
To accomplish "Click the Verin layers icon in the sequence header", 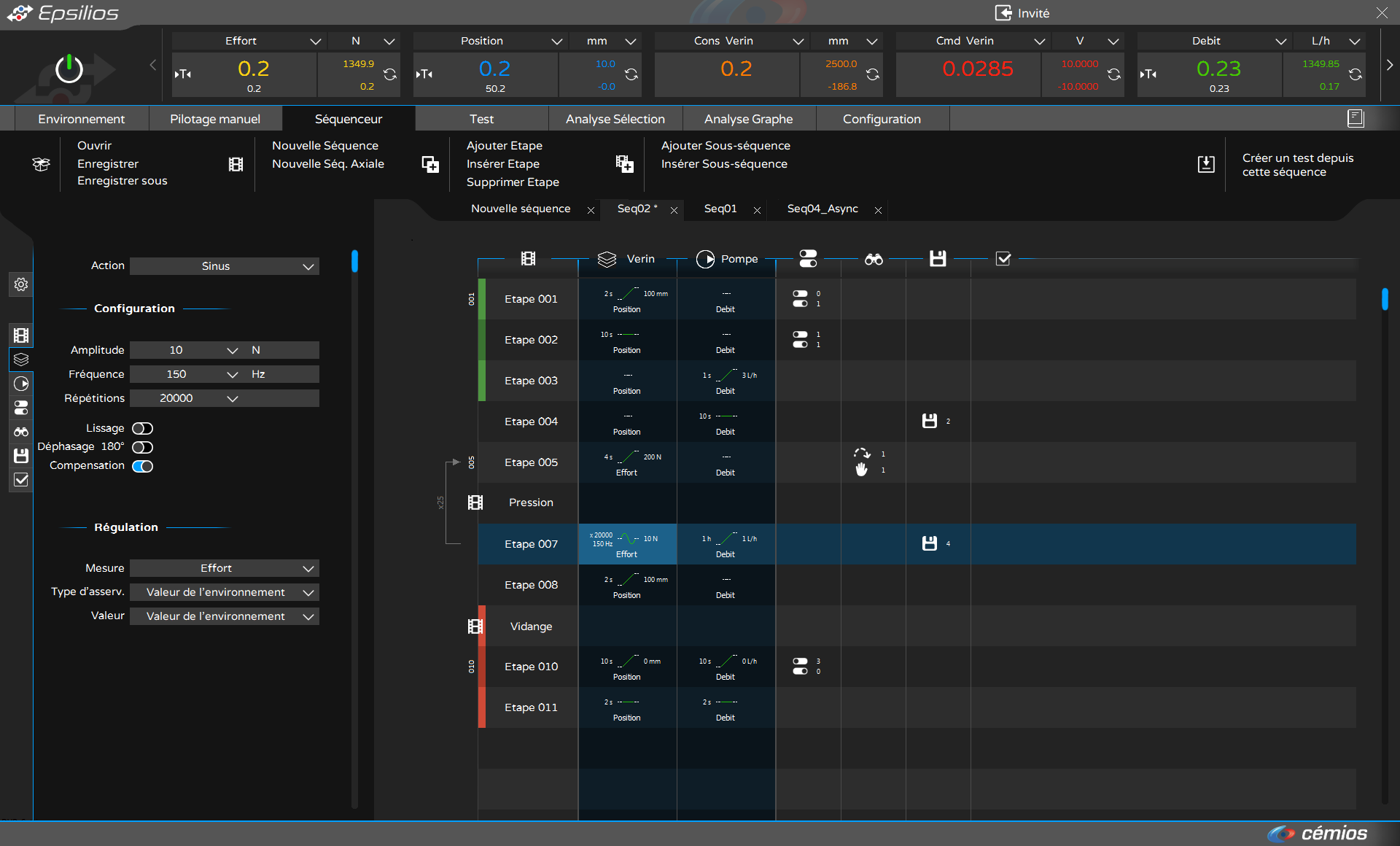I will point(607,259).
